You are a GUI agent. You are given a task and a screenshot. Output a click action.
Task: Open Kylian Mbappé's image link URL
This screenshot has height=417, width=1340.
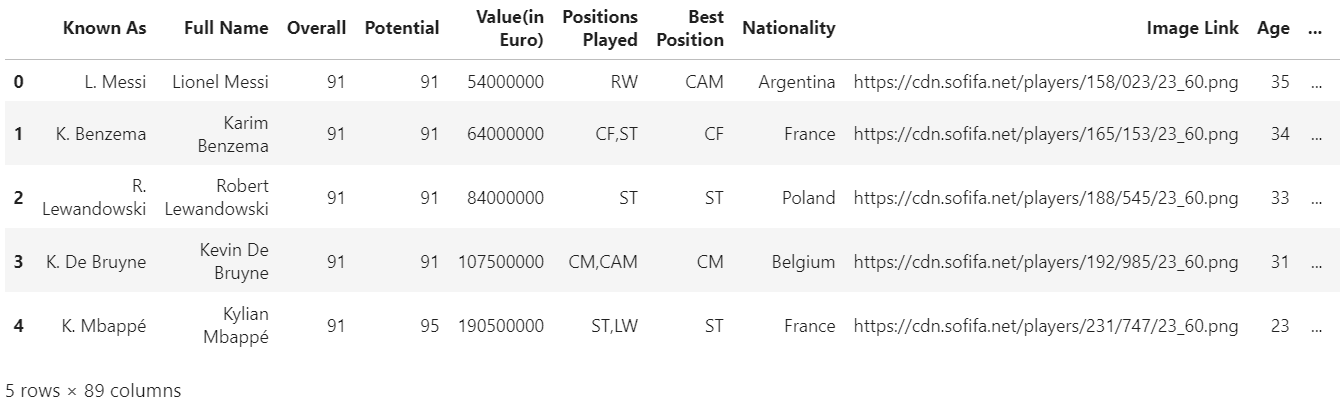tap(1045, 326)
